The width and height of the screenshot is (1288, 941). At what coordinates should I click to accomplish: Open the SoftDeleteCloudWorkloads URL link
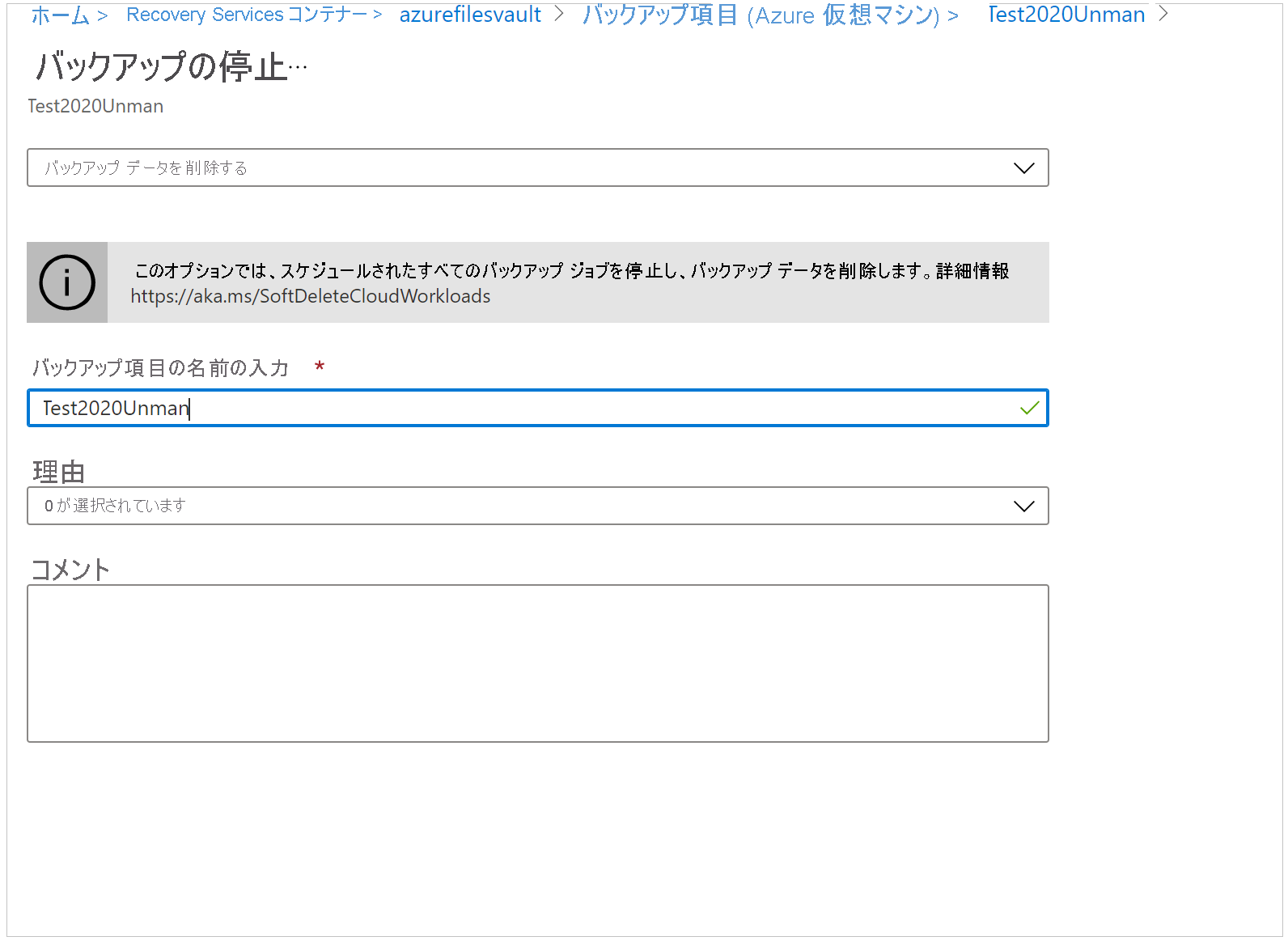311,296
